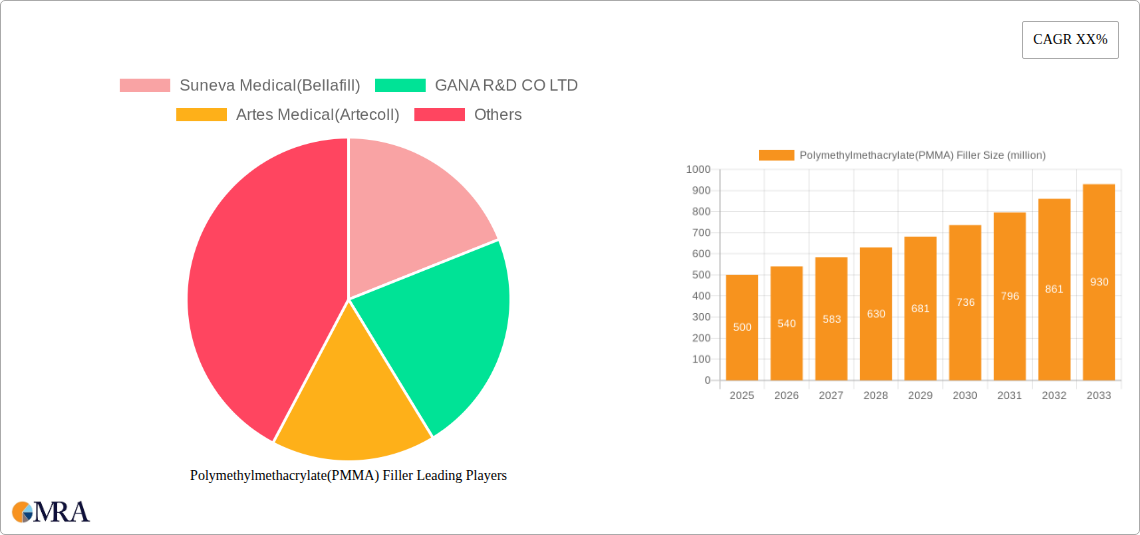Click the Suneva Medical(Bellafill) legend label

270,86
